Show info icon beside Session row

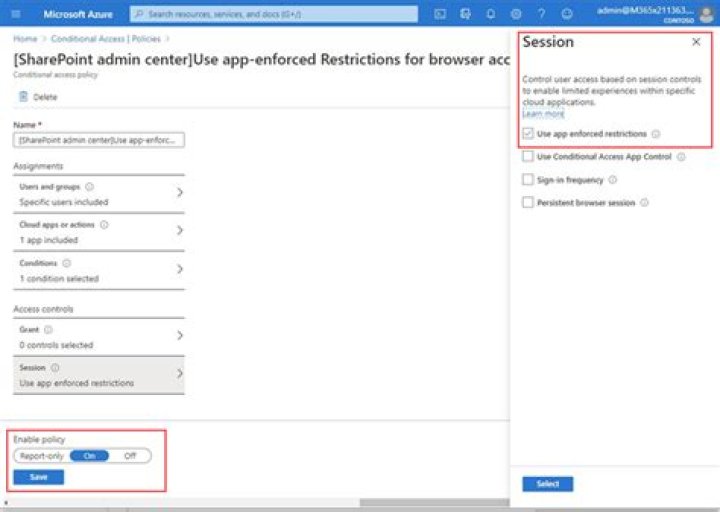click(55, 368)
